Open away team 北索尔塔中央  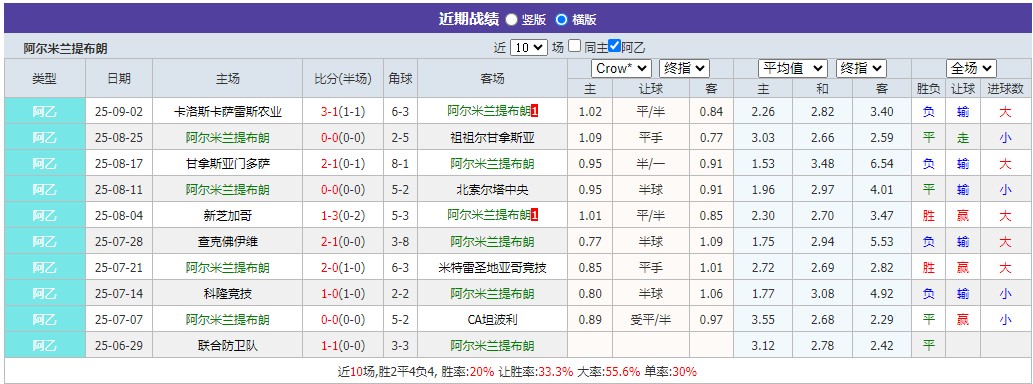[492, 190]
